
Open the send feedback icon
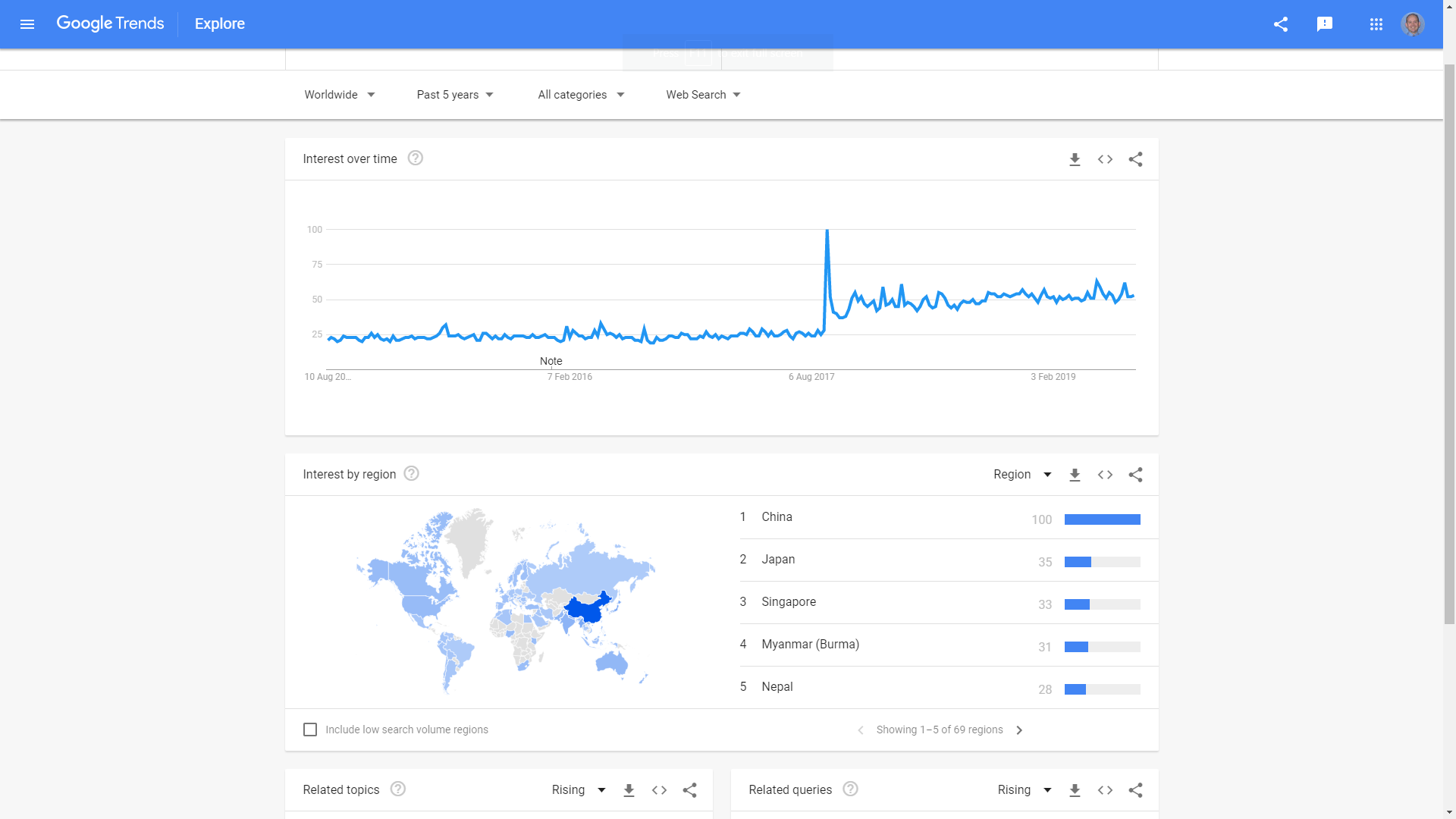1325,24
